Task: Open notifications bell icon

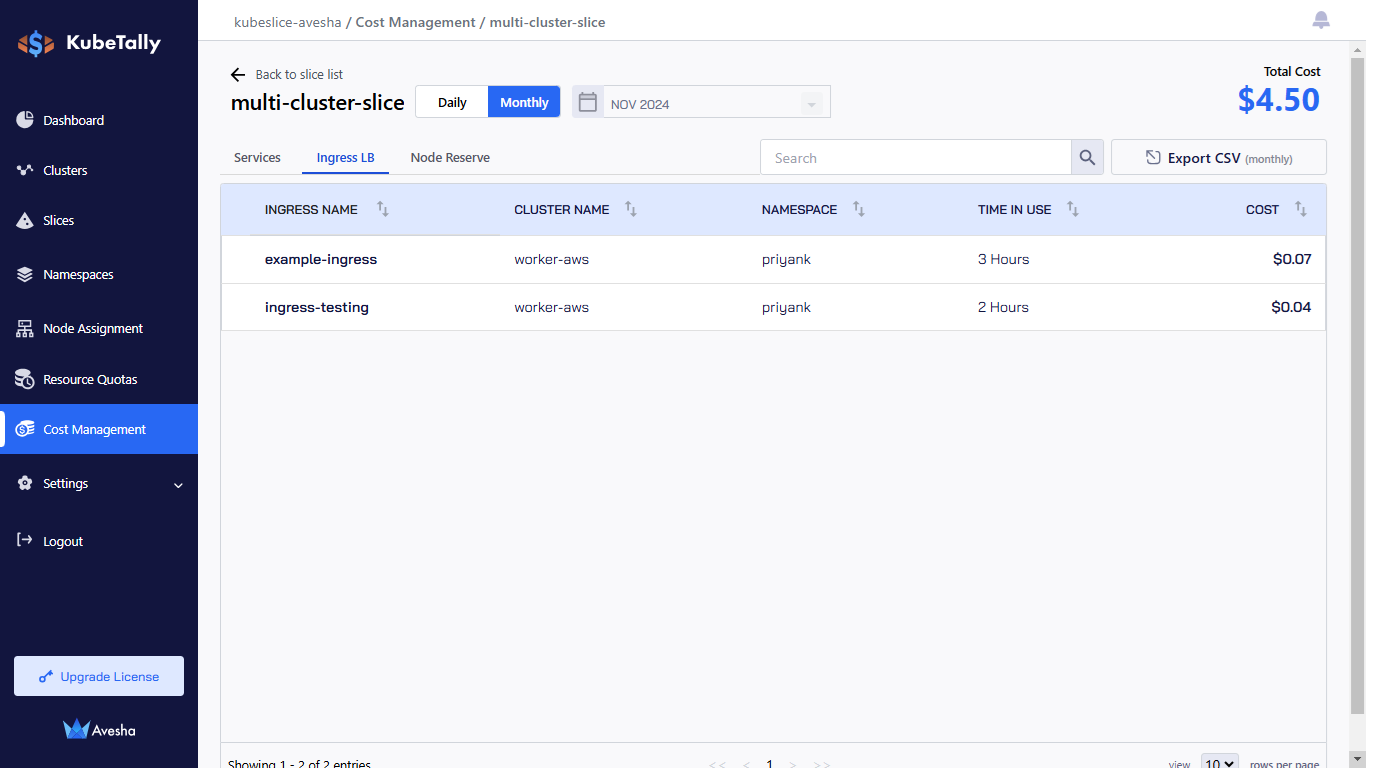Action: [1321, 20]
